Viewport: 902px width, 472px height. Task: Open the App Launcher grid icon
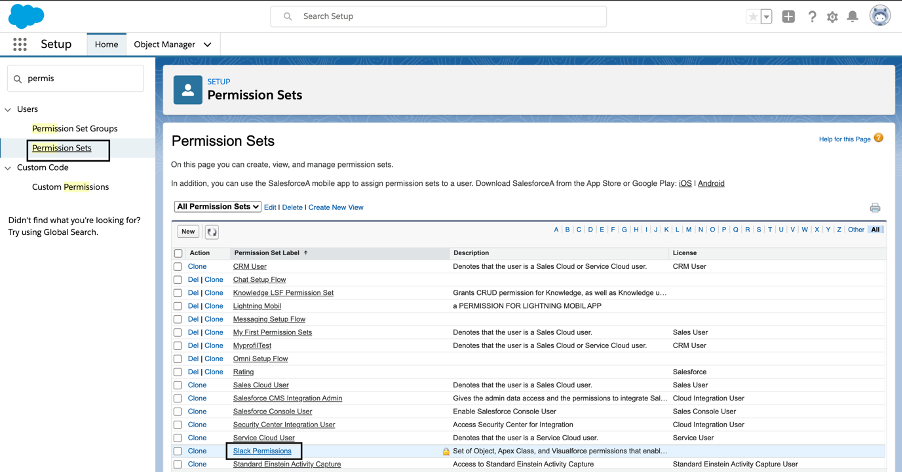coord(20,44)
